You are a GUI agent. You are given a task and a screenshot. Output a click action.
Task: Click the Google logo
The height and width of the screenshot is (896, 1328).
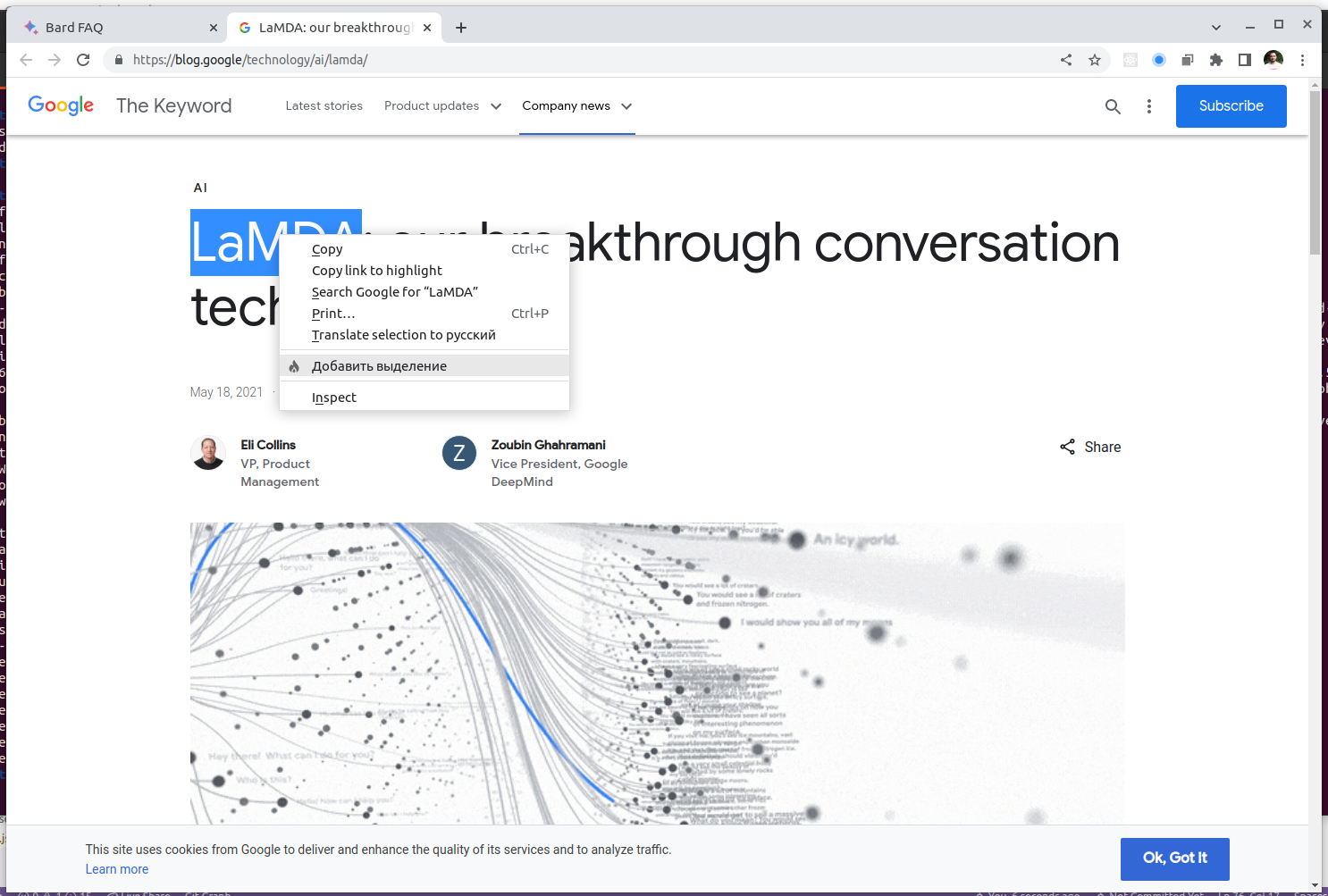click(61, 105)
